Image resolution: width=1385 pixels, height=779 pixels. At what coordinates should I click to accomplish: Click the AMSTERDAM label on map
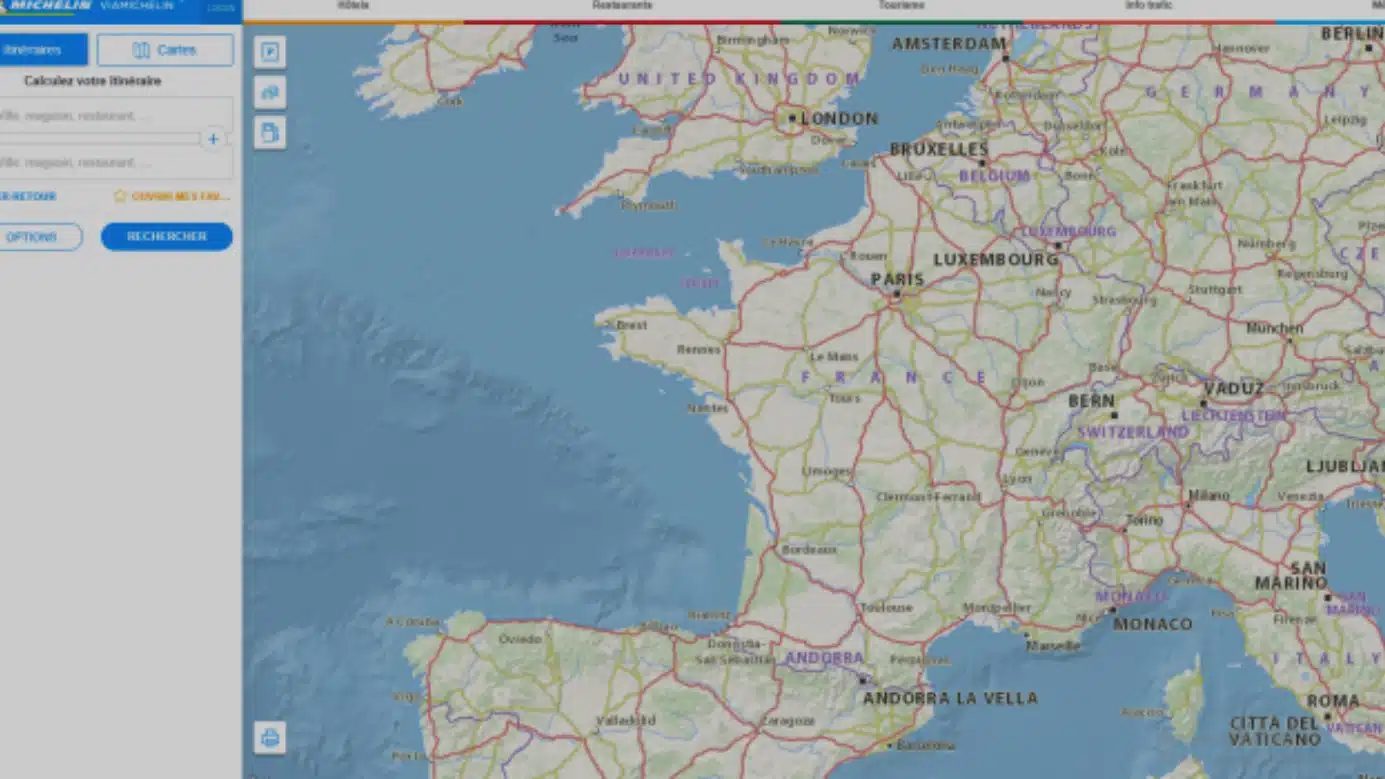click(949, 44)
